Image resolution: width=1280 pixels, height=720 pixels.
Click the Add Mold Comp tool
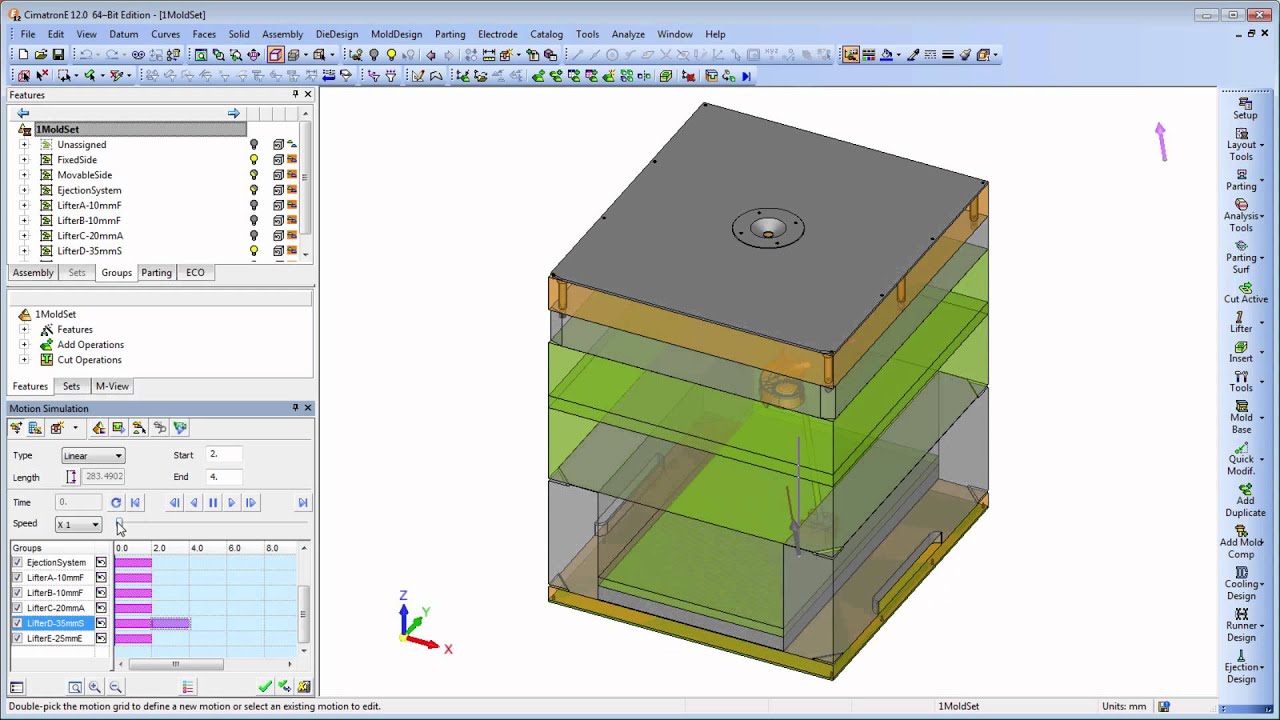[x=1242, y=542]
